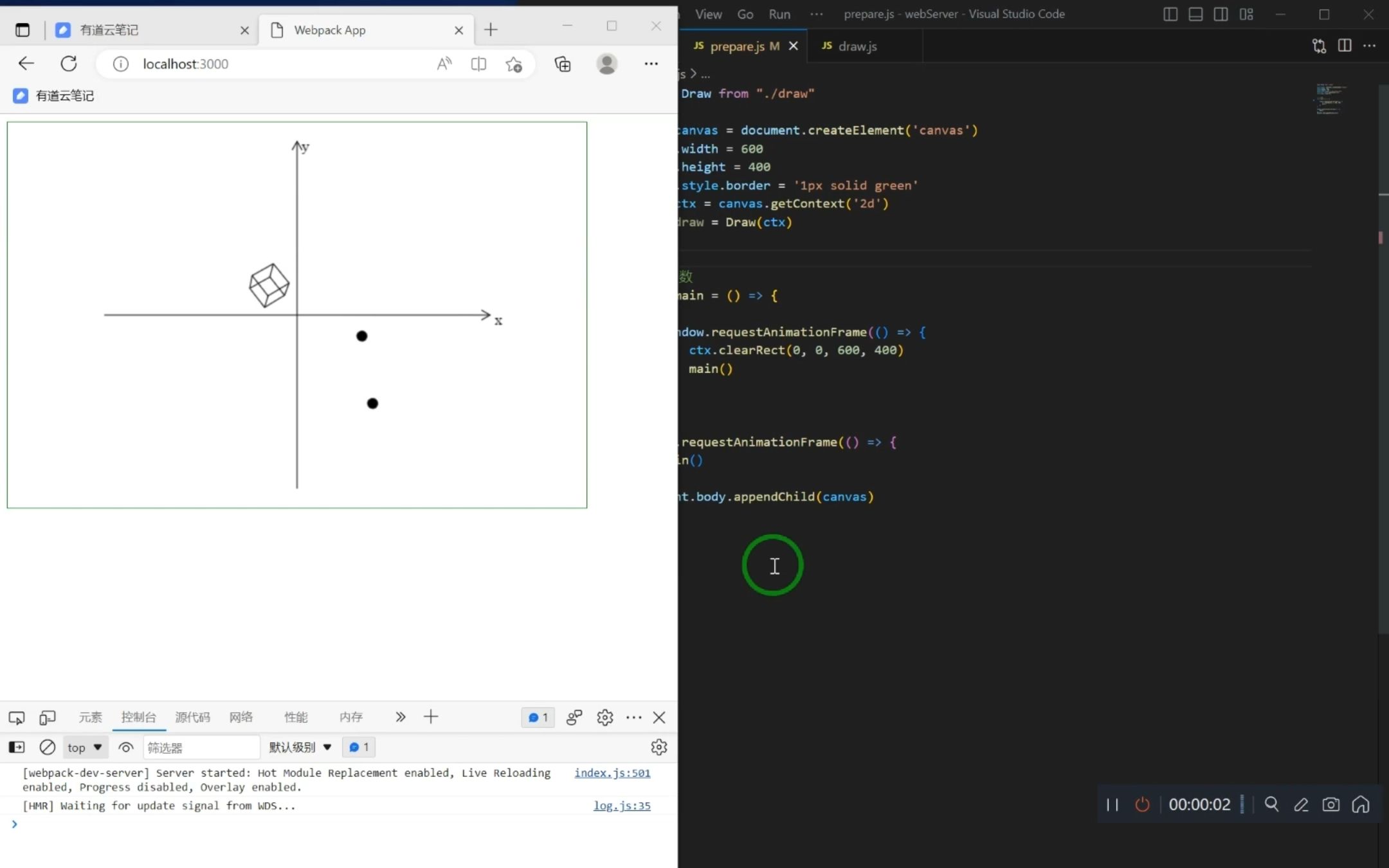Open the 网络 DevTools tab

(241, 717)
